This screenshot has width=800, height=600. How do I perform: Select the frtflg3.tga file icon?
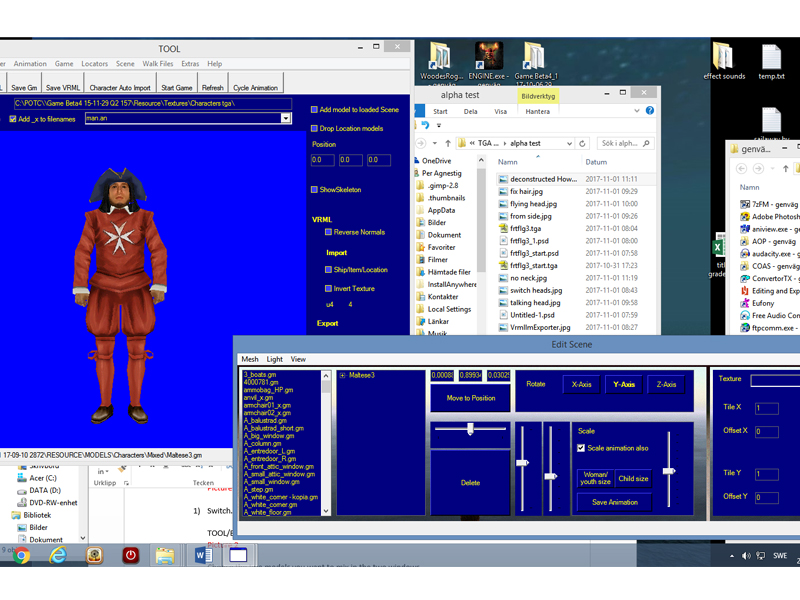503,229
